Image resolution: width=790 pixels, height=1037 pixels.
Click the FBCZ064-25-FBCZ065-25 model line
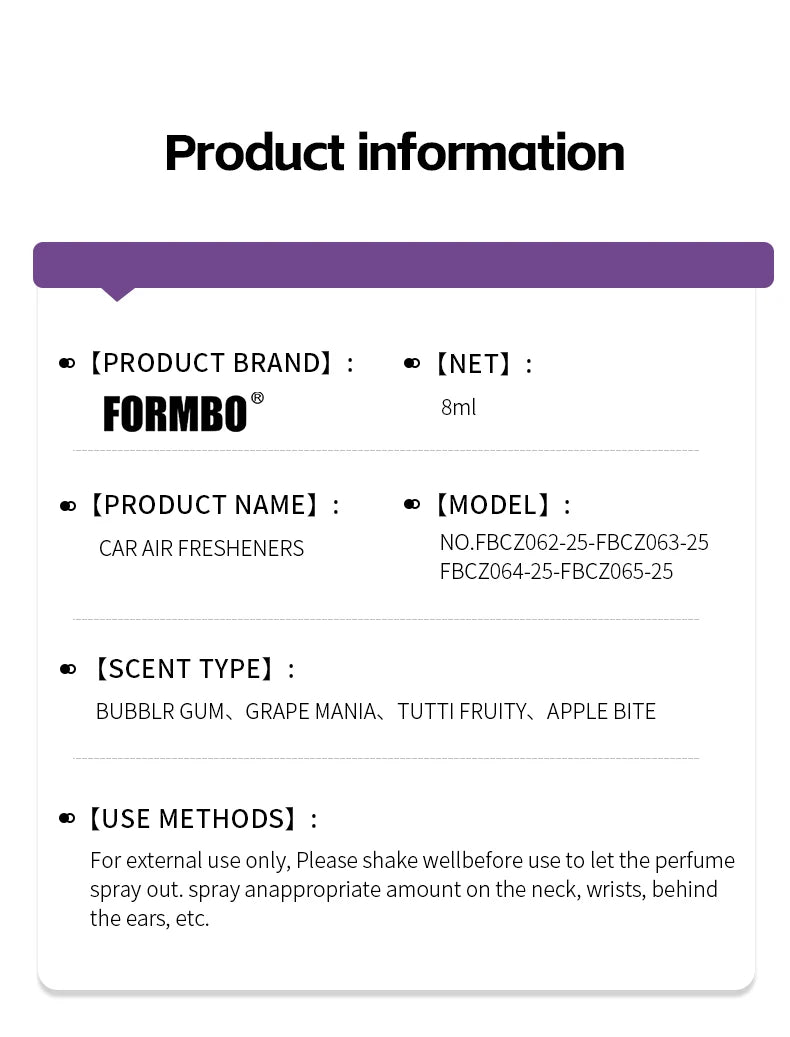coord(556,571)
